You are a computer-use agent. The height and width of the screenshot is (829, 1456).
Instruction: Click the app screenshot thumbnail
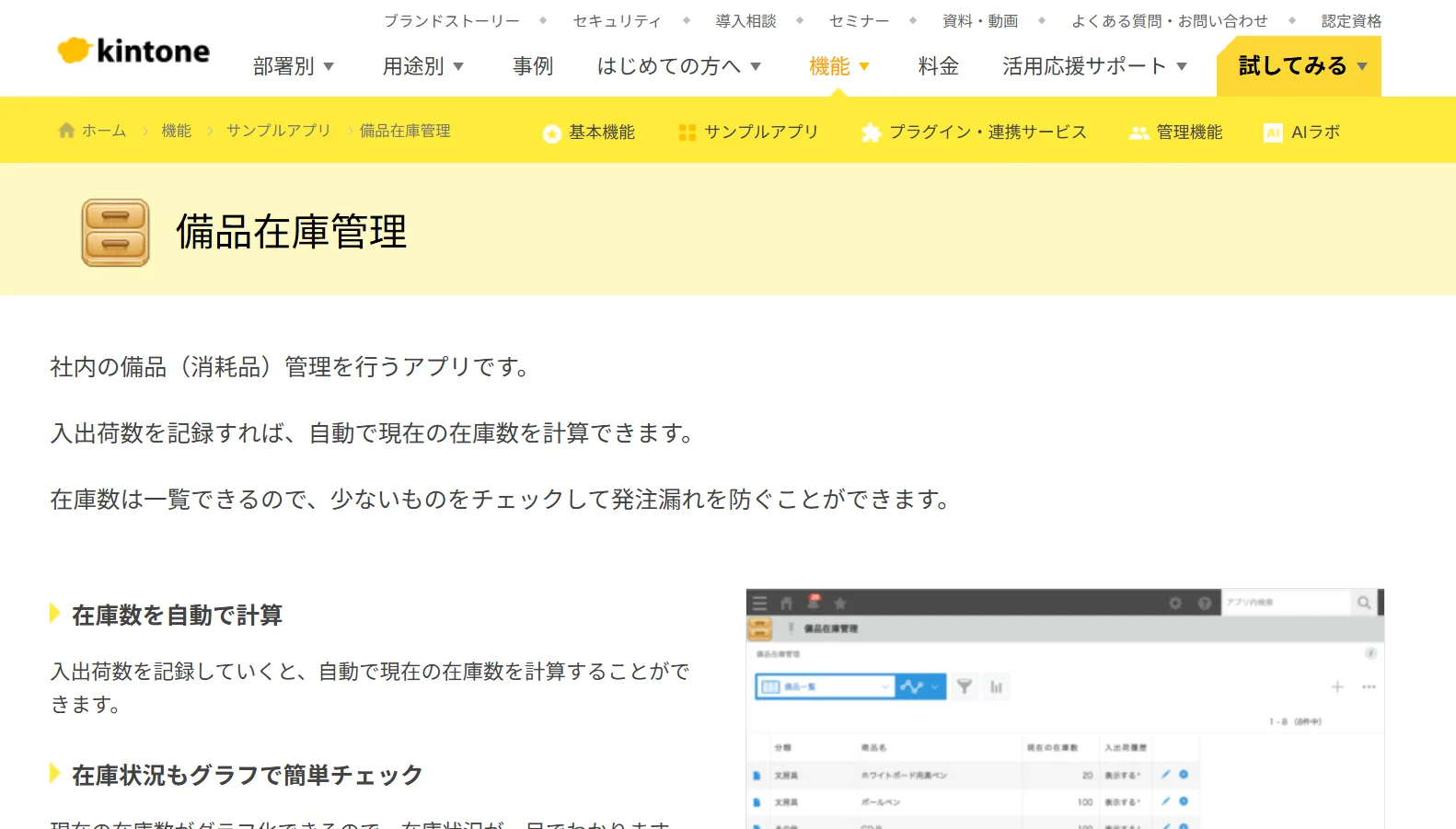click(x=1065, y=708)
